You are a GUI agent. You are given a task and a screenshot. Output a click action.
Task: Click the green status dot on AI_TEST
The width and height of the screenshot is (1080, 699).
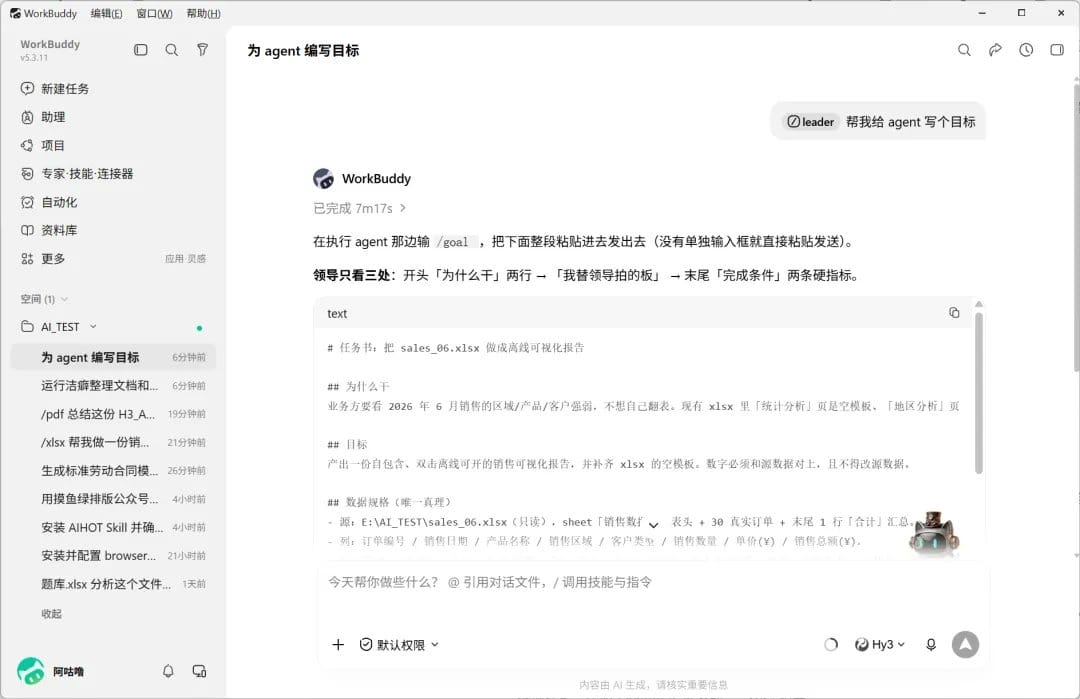pyautogui.click(x=199, y=328)
